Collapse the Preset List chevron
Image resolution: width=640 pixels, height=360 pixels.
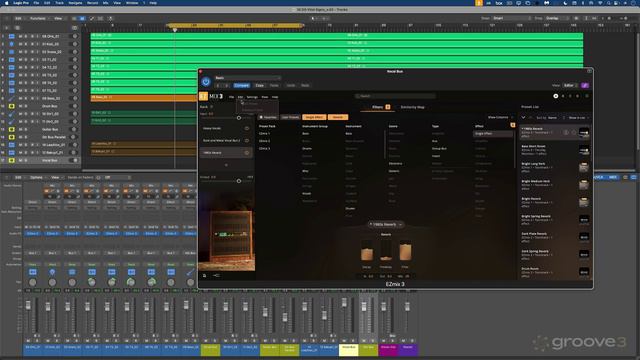point(523,118)
